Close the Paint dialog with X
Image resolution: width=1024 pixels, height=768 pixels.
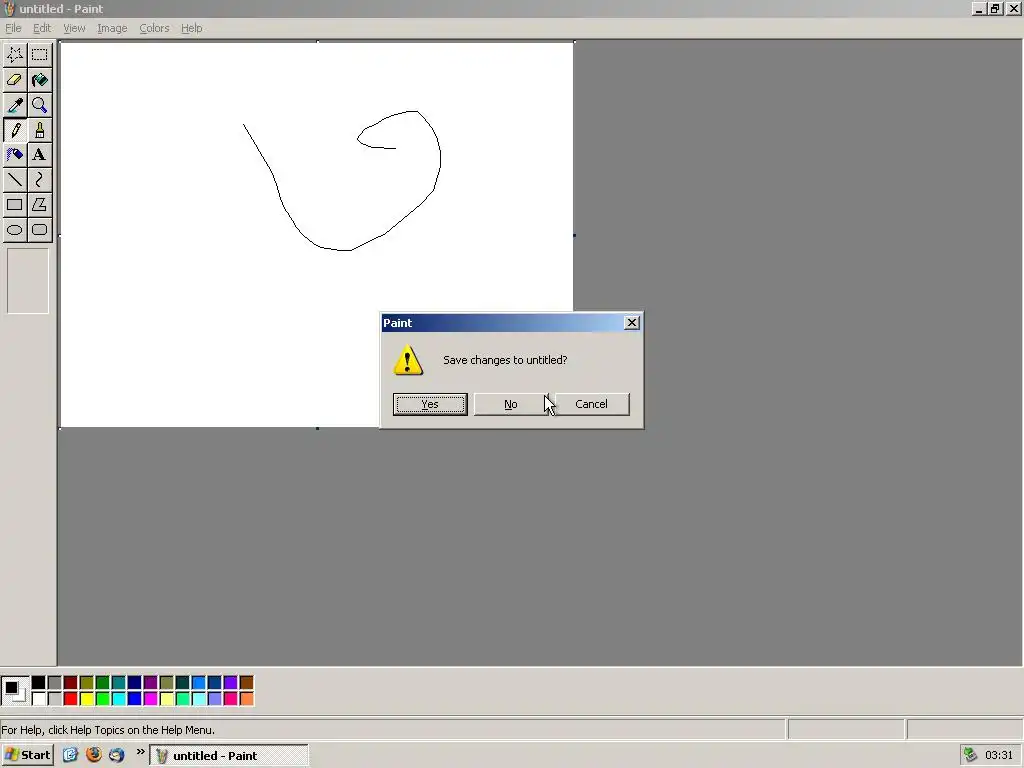632,323
